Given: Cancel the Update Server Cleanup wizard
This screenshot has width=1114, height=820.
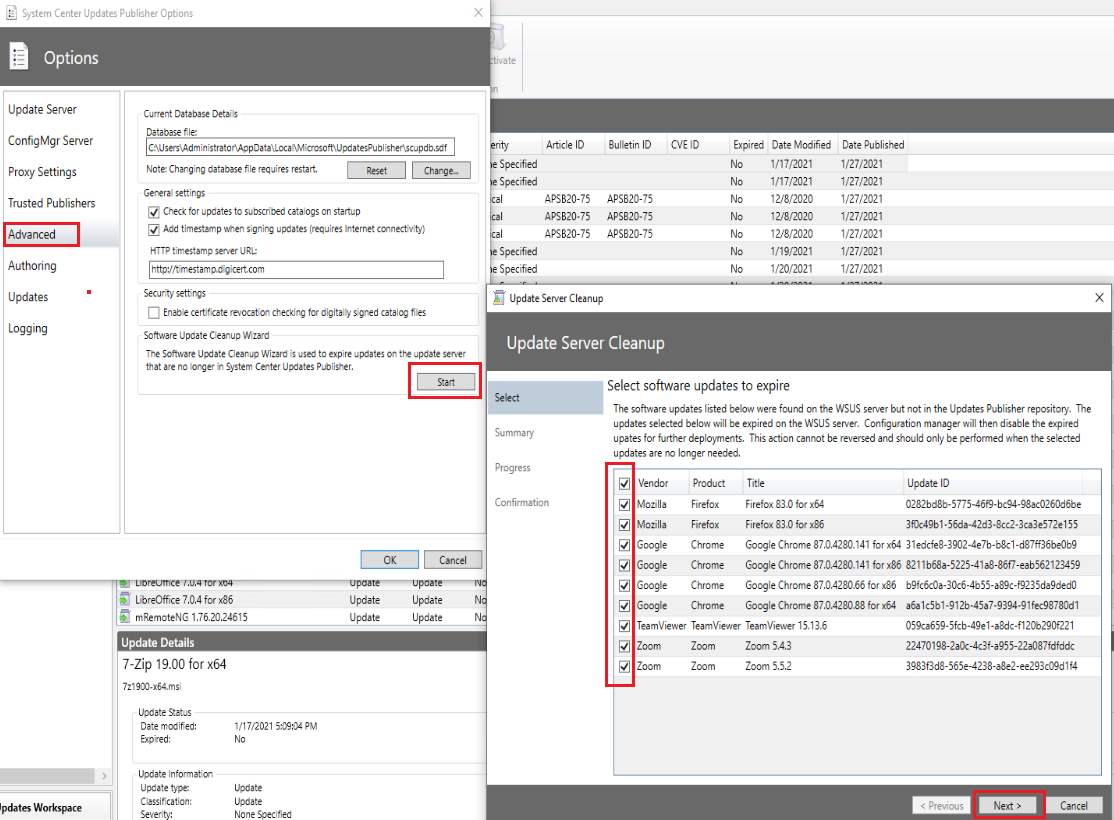Looking at the screenshot, I should (1073, 806).
